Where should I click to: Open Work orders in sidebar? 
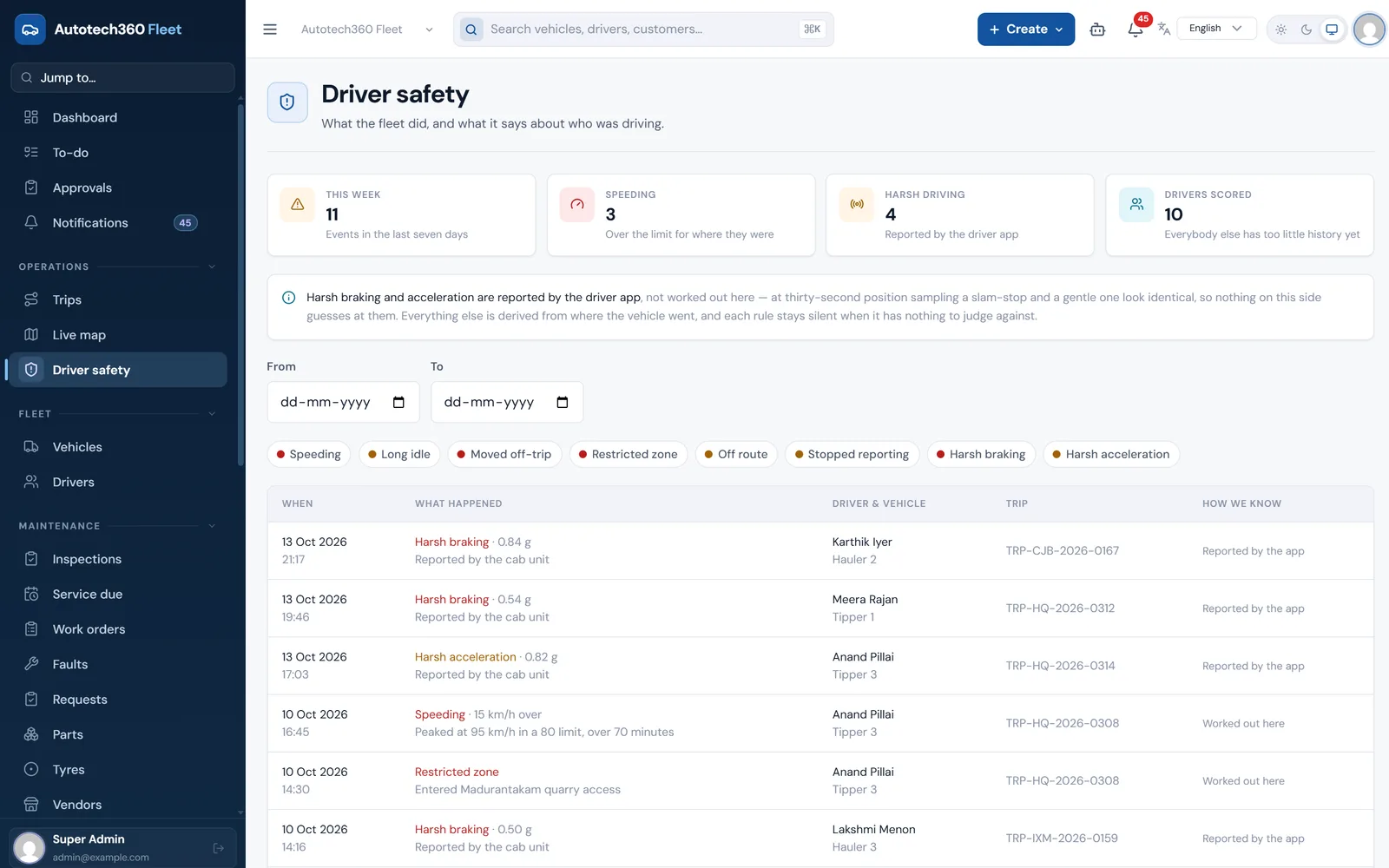pos(116,629)
